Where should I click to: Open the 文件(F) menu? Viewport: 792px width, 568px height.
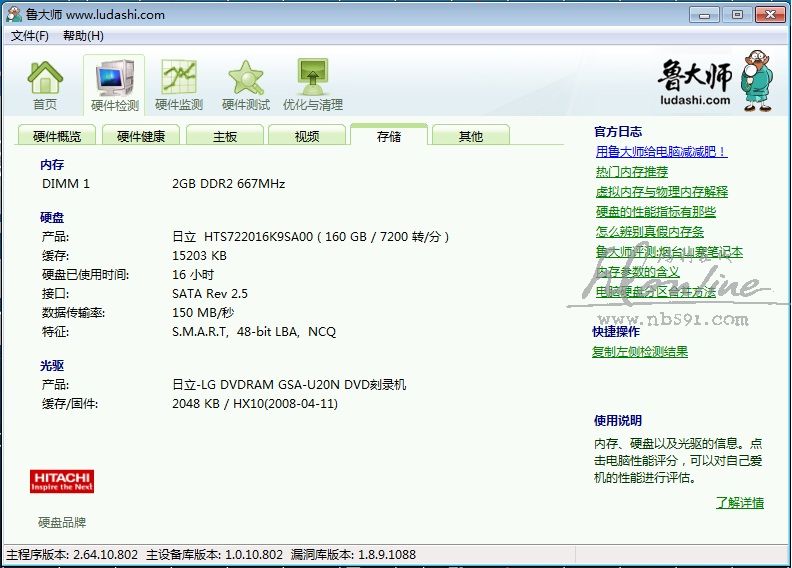coord(30,36)
